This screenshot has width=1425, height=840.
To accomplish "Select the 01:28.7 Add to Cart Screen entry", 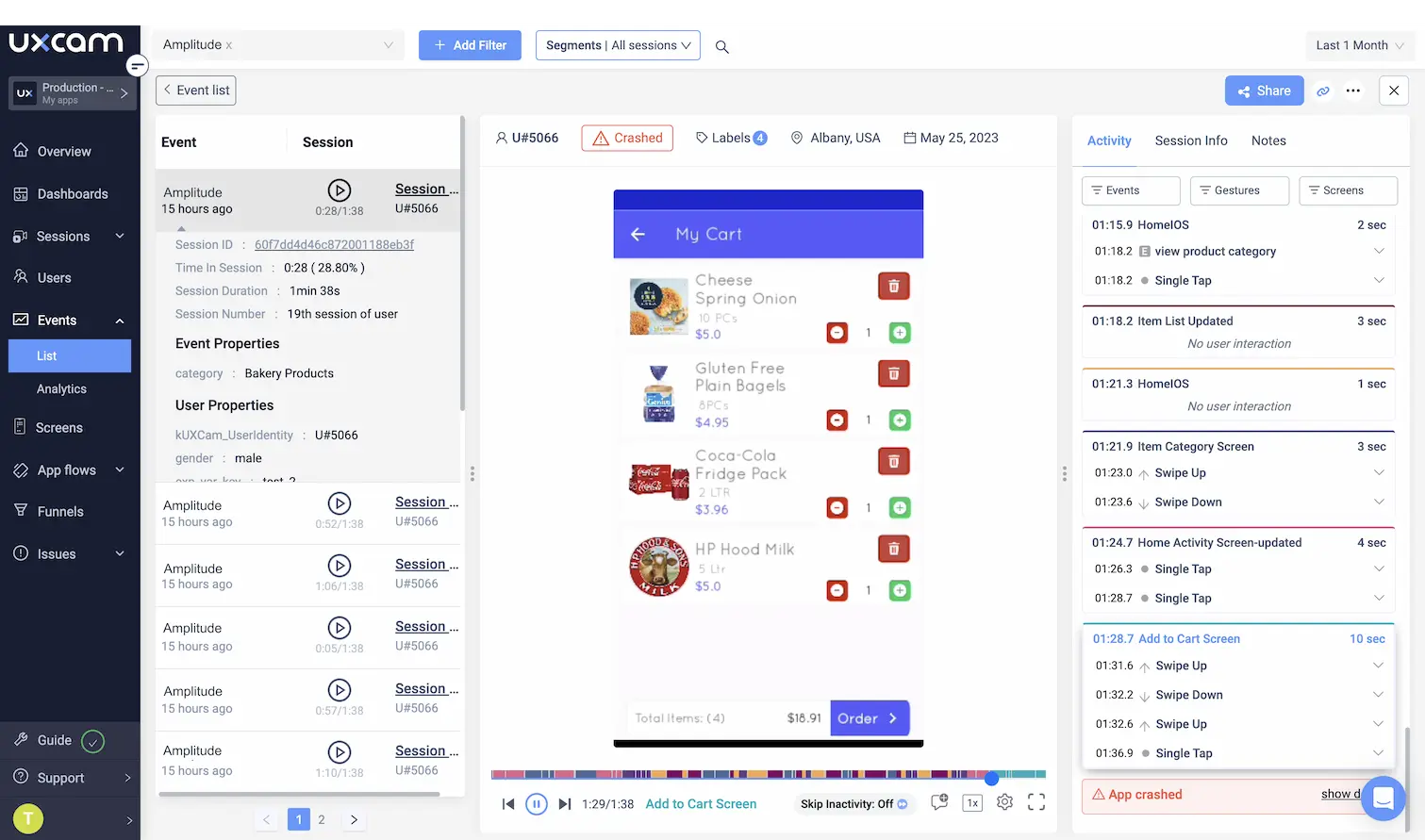I will 1239,639.
